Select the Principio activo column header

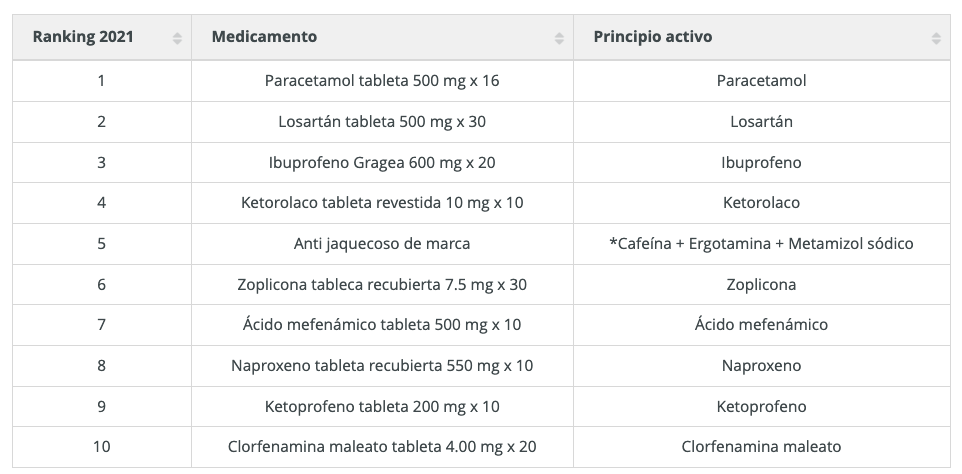tap(761, 37)
